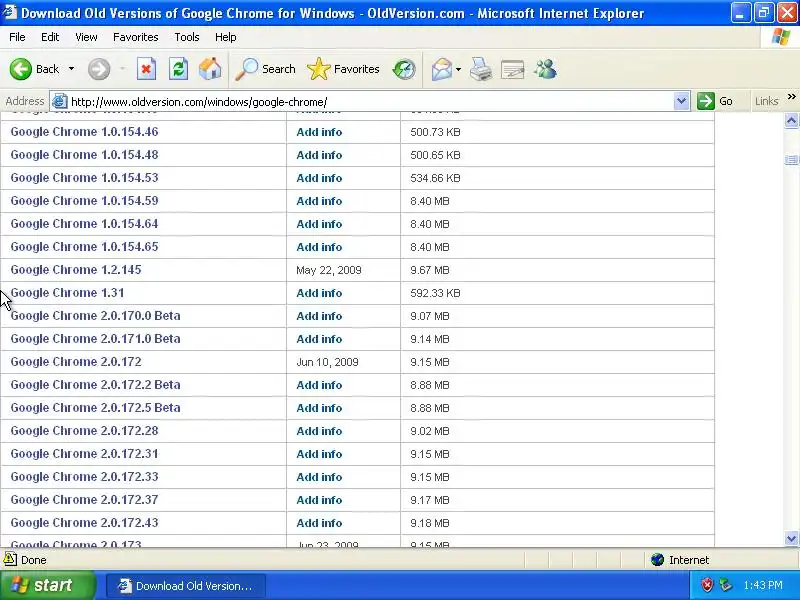Open the Edit menu
Image resolution: width=800 pixels, height=600 pixels.
pyautogui.click(x=50, y=37)
